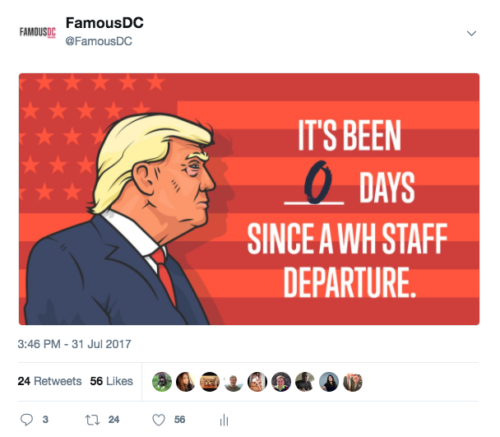View the 56 Likes list

tap(111, 381)
